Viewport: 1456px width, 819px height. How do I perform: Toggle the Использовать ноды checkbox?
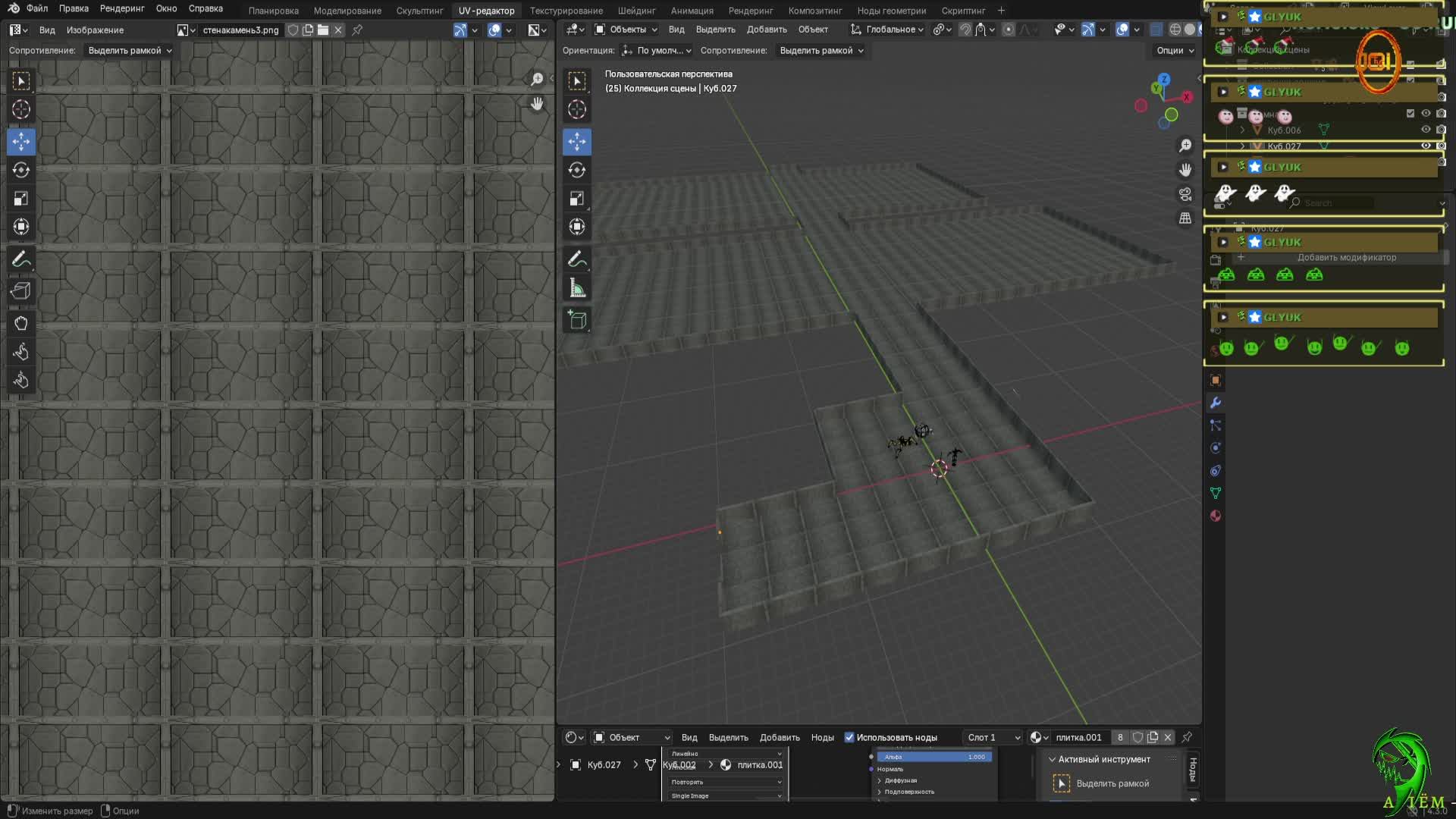(x=849, y=737)
